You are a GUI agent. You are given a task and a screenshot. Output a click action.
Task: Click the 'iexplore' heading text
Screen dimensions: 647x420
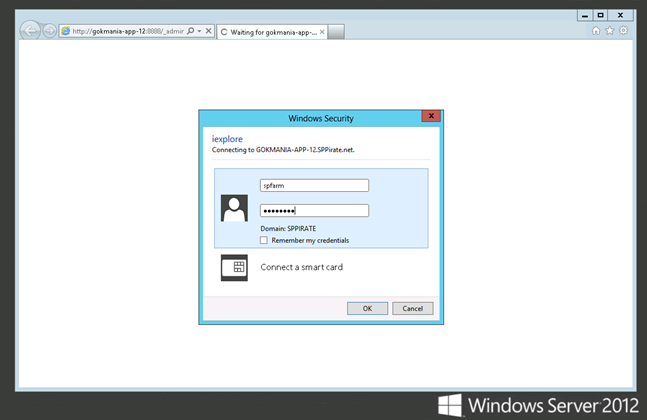(x=227, y=139)
